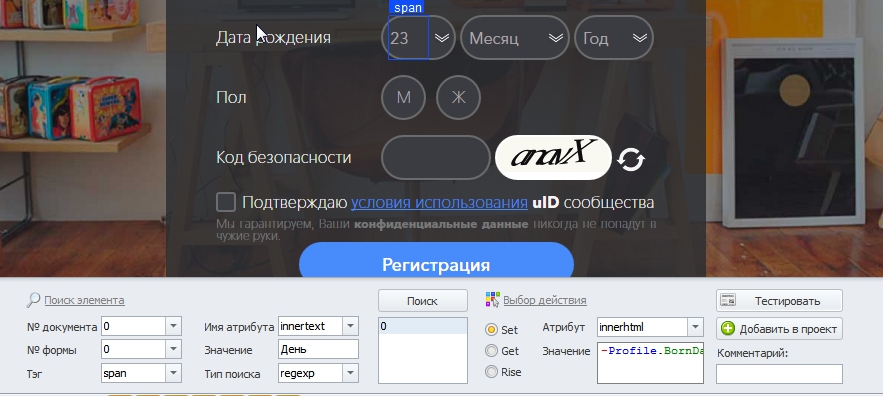The image size is (883, 396).
Task: Select the Set radio button
Action: click(x=492, y=330)
